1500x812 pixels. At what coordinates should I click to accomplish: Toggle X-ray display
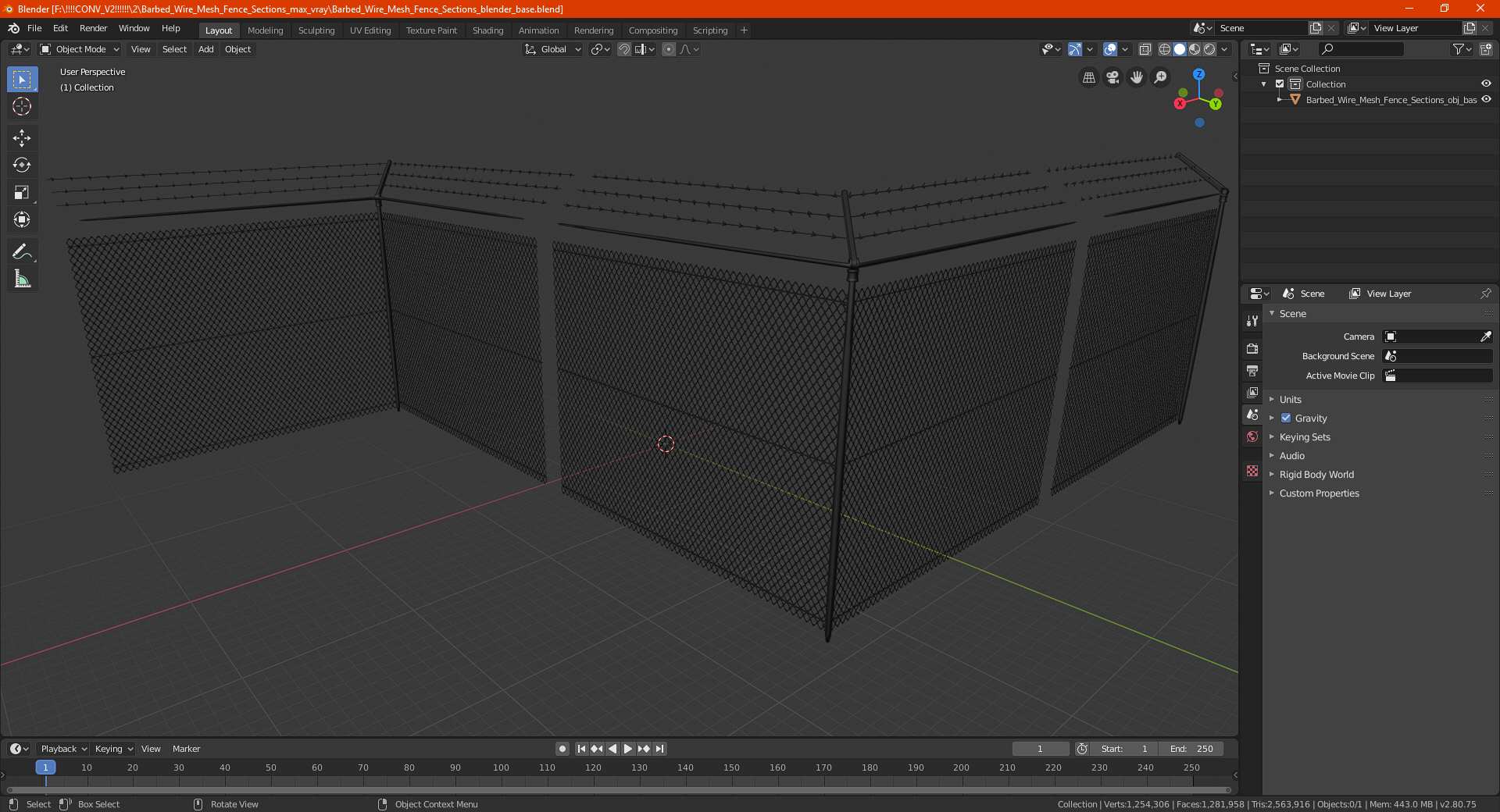(1145, 49)
